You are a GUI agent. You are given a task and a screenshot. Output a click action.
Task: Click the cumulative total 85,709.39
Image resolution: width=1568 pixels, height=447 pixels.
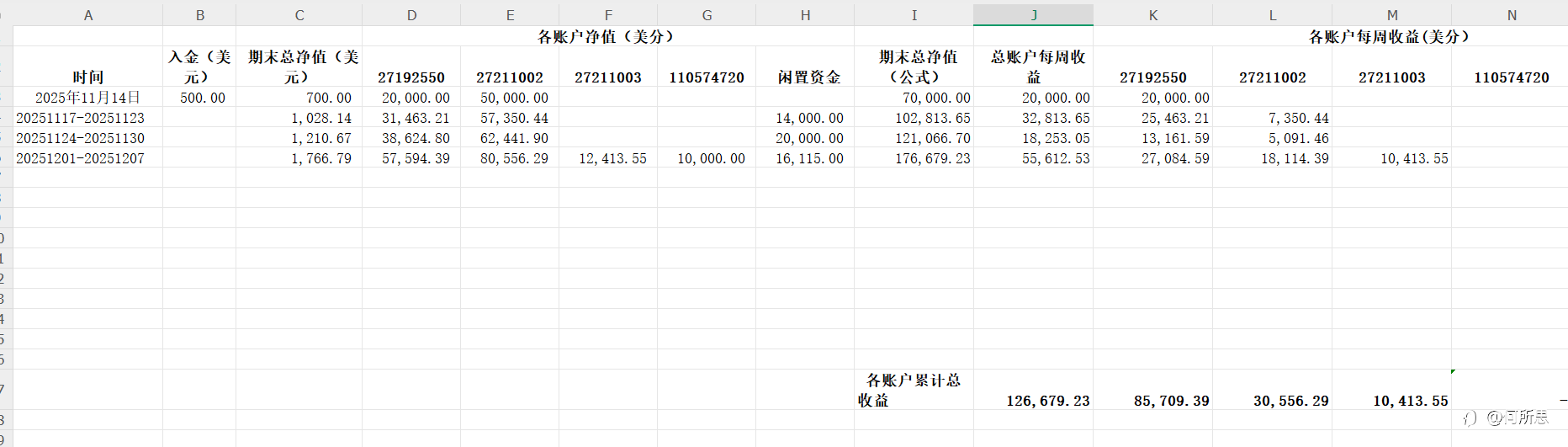coord(1153,390)
